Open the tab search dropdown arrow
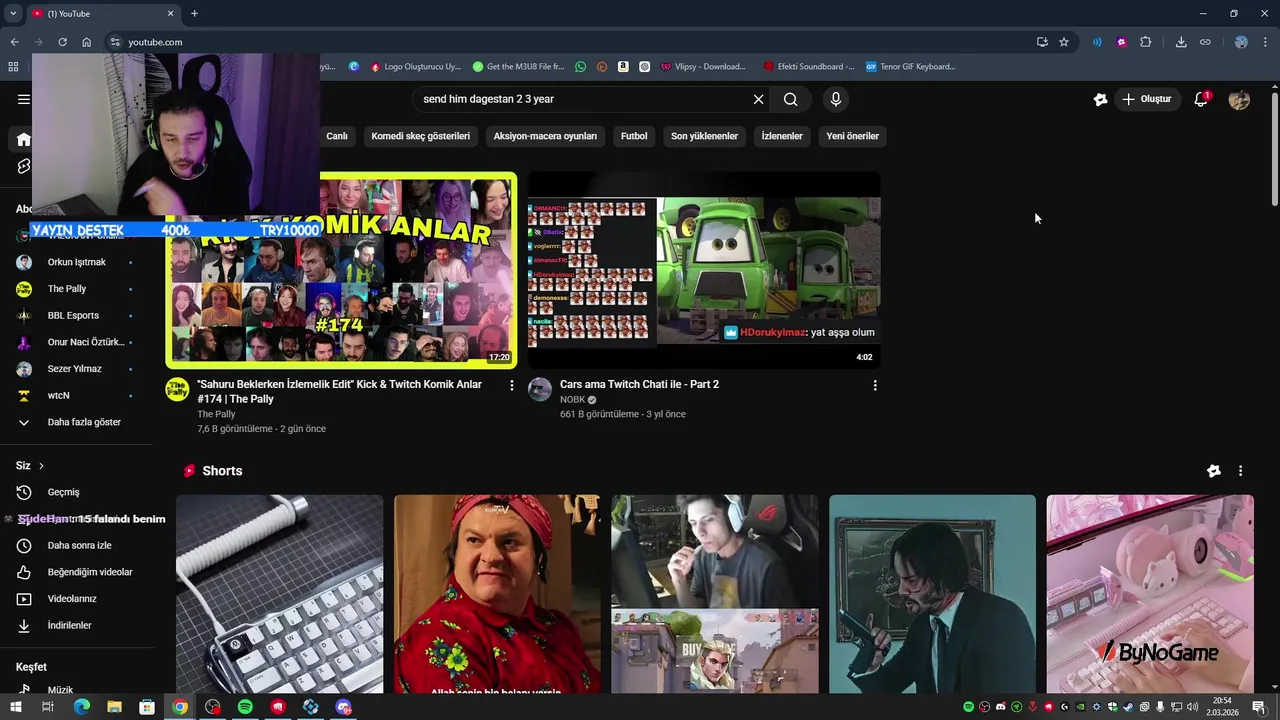This screenshot has width=1280, height=720. tap(13, 13)
